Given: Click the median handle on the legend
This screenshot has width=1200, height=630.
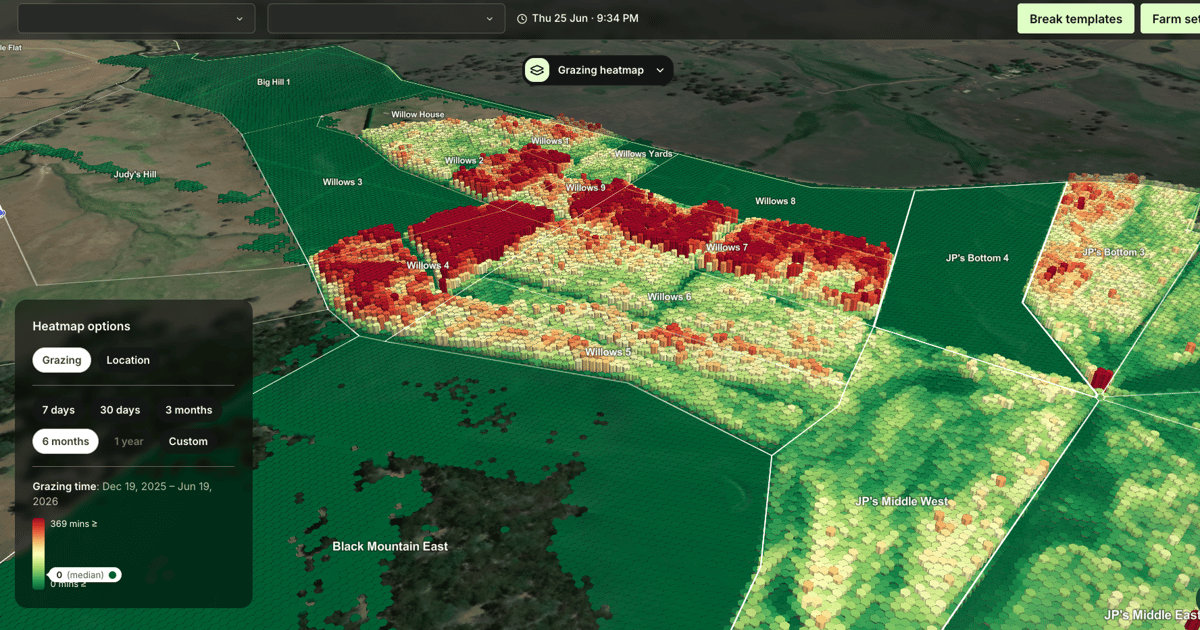Looking at the screenshot, I should point(85,575).
